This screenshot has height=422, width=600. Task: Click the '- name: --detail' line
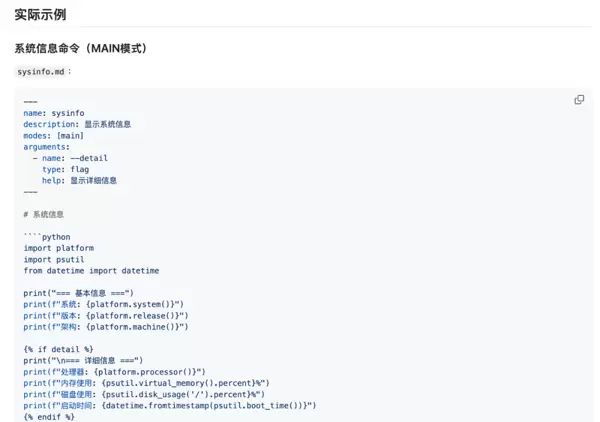(70, 158)
